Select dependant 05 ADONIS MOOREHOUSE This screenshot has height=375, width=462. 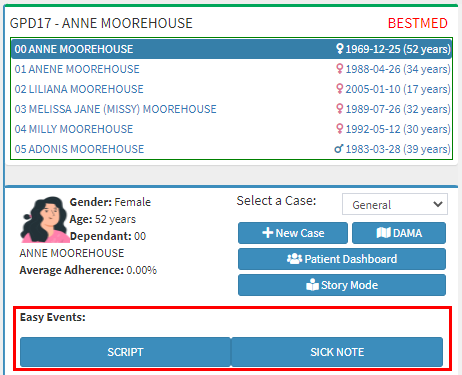231,149
